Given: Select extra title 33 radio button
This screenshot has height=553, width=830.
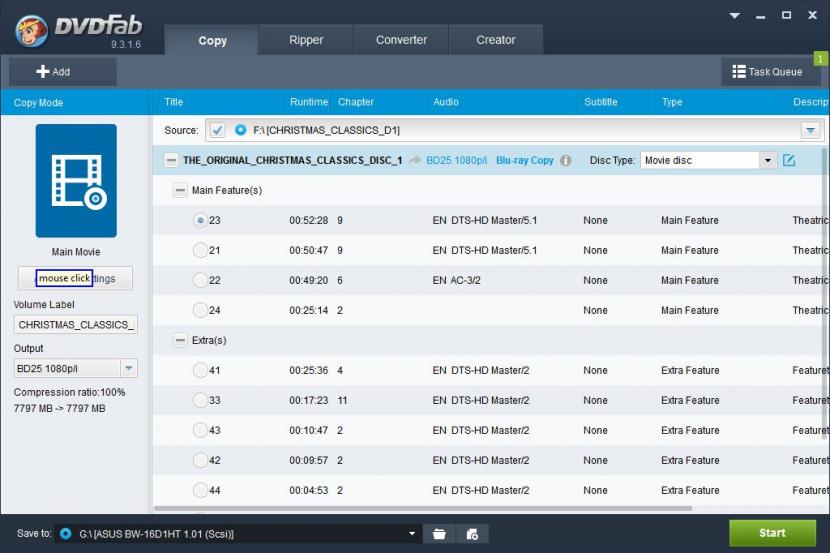Looking at the screenshot, I should pyautogui.click(x=200, y=400).
